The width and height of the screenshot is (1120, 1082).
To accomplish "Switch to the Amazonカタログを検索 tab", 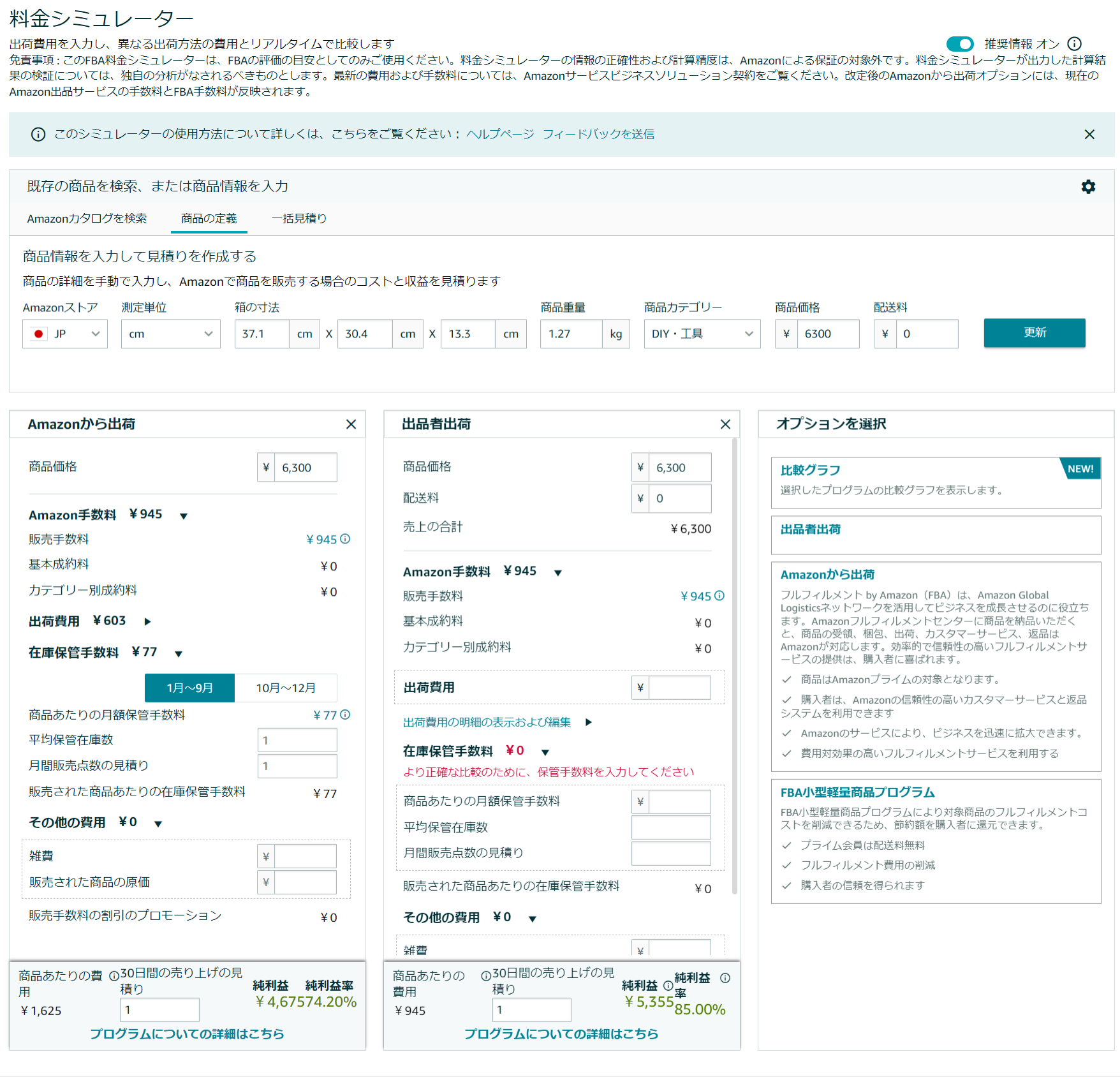I will [x=87, y=219].
